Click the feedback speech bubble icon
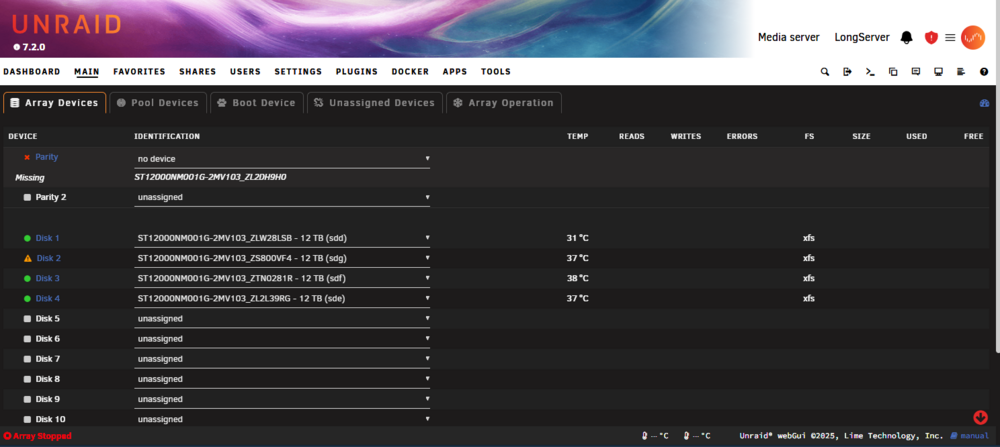Screen dimensions: 1000x447 (916, 72)
